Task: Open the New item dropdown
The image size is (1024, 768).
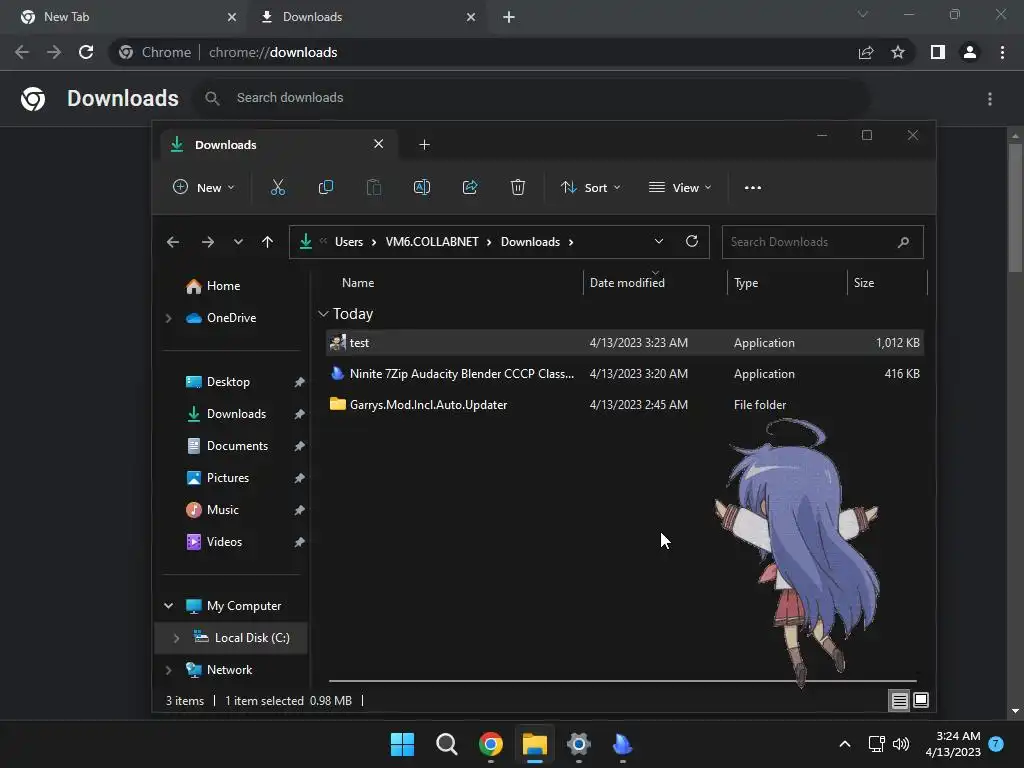Action: 203,187
